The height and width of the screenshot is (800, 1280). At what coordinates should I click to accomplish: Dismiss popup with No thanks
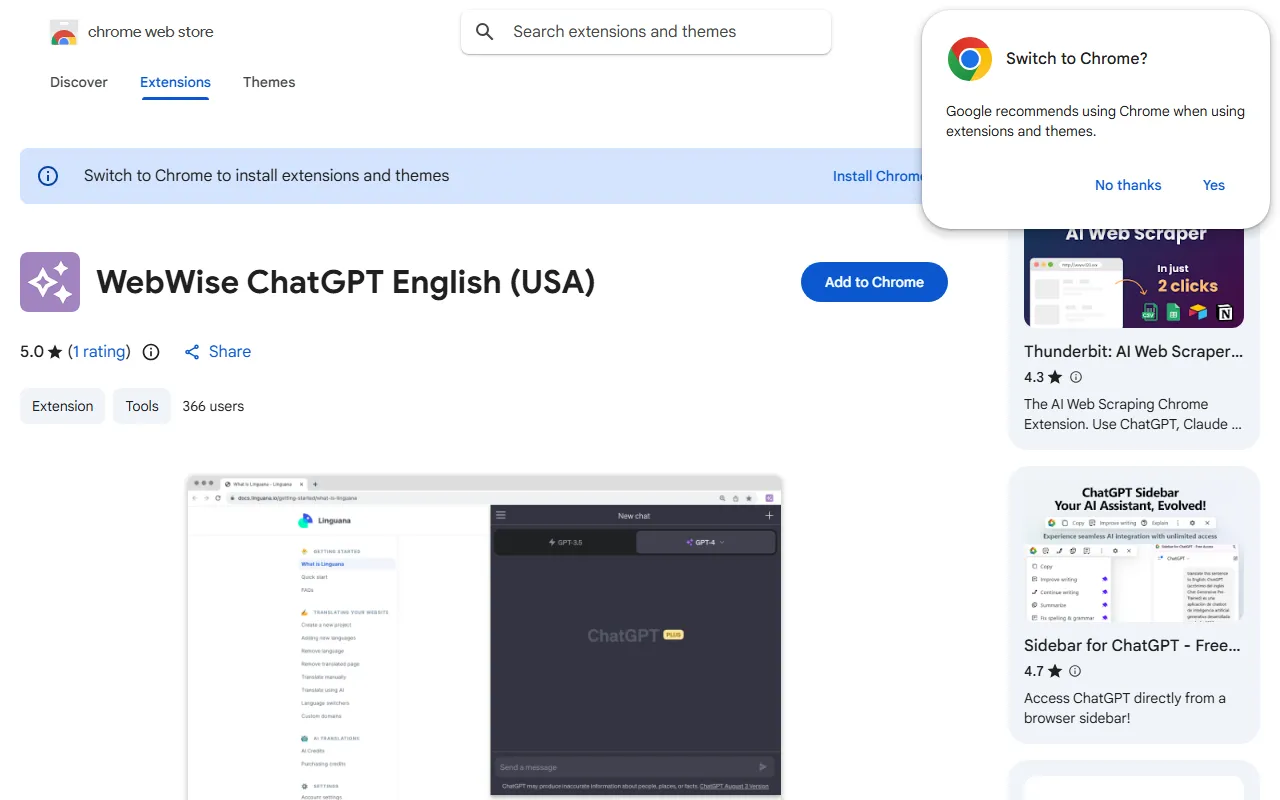pos(1127,185)
